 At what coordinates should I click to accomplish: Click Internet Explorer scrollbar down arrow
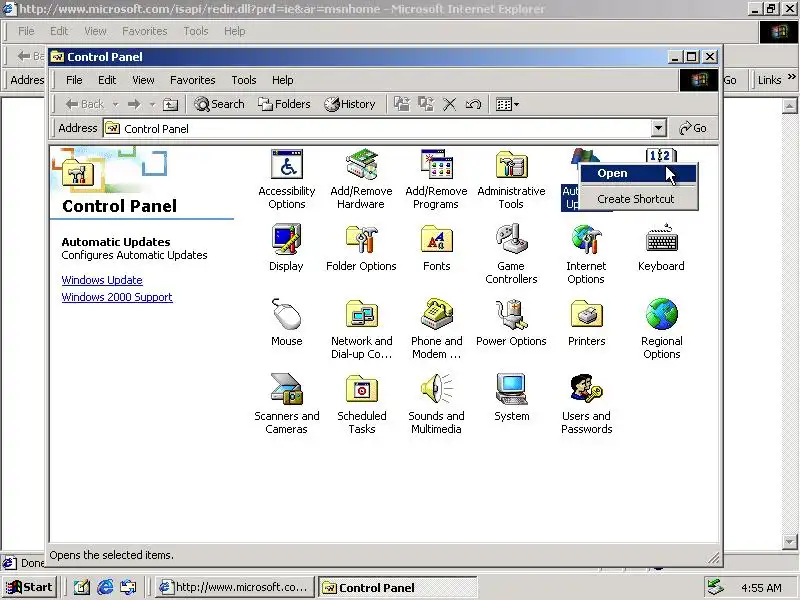[x=789, y=541]
